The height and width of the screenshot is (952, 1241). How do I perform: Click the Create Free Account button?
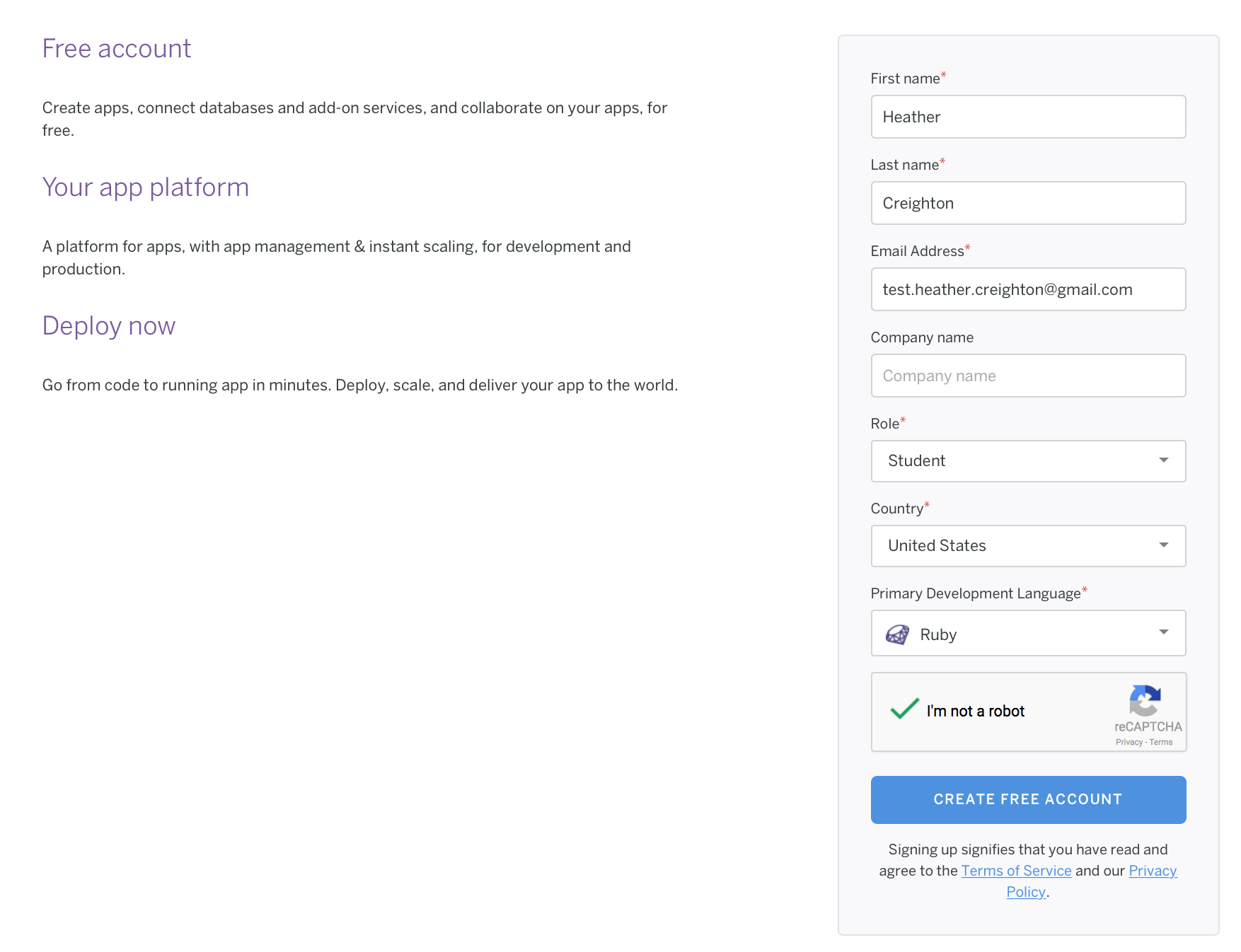(x=1028, y=800)
